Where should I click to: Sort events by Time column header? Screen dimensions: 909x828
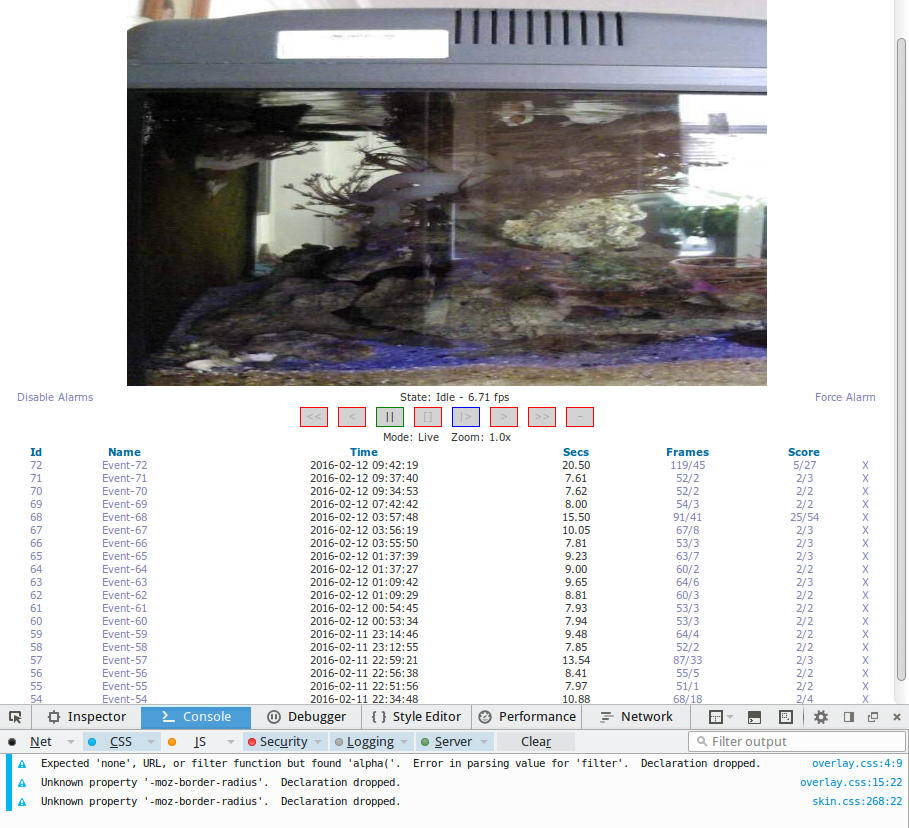click(x=363, y=452)
